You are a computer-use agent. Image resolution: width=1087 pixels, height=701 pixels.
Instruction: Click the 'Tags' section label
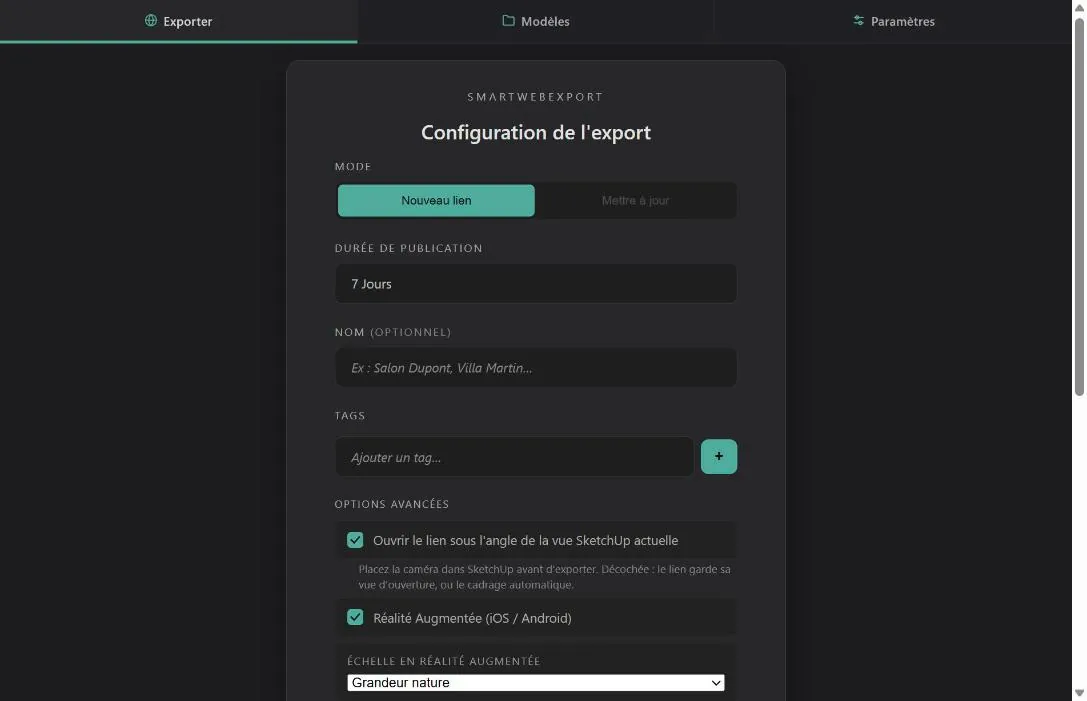click(349, 415)
